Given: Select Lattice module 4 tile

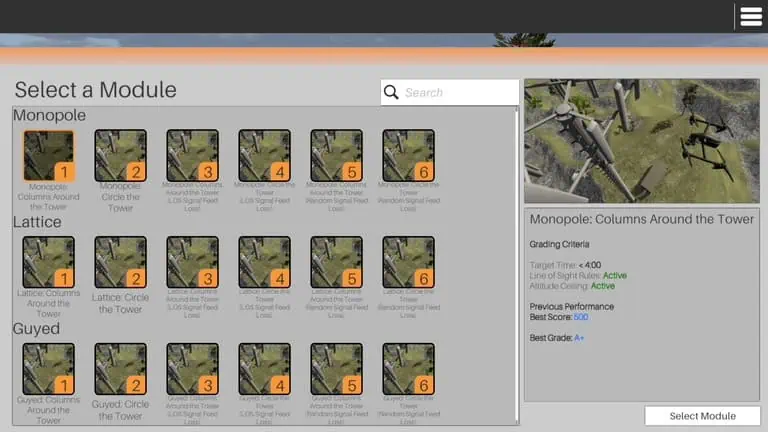Looking at the screenshot, I should coord(264,263).
